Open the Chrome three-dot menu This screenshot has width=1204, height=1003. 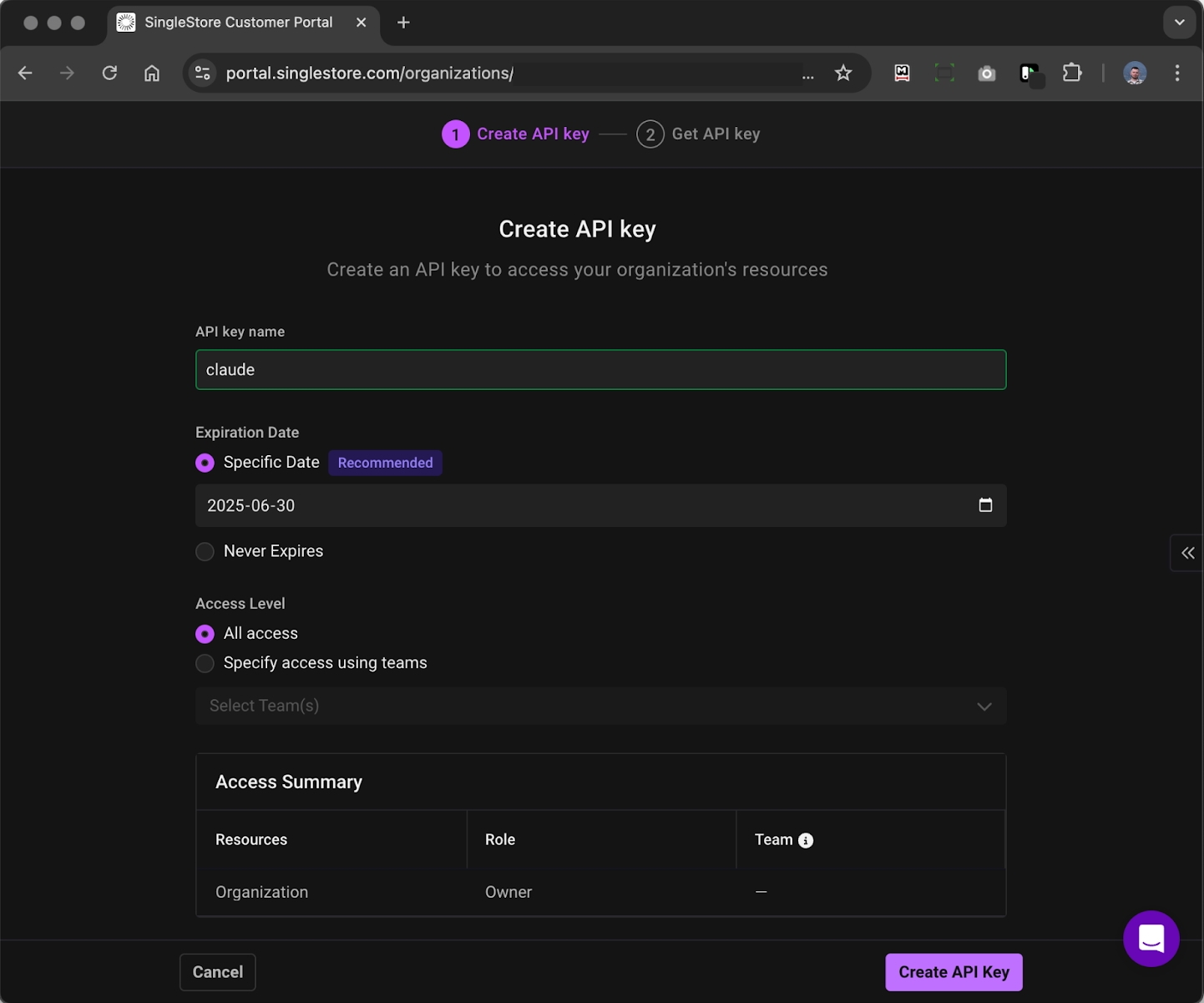click(1177, 73)
